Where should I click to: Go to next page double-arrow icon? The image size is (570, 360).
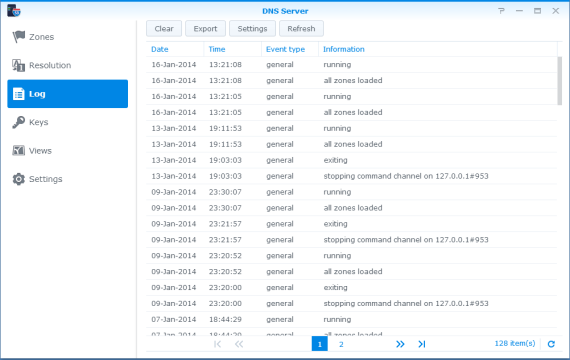tap(400, 344)
